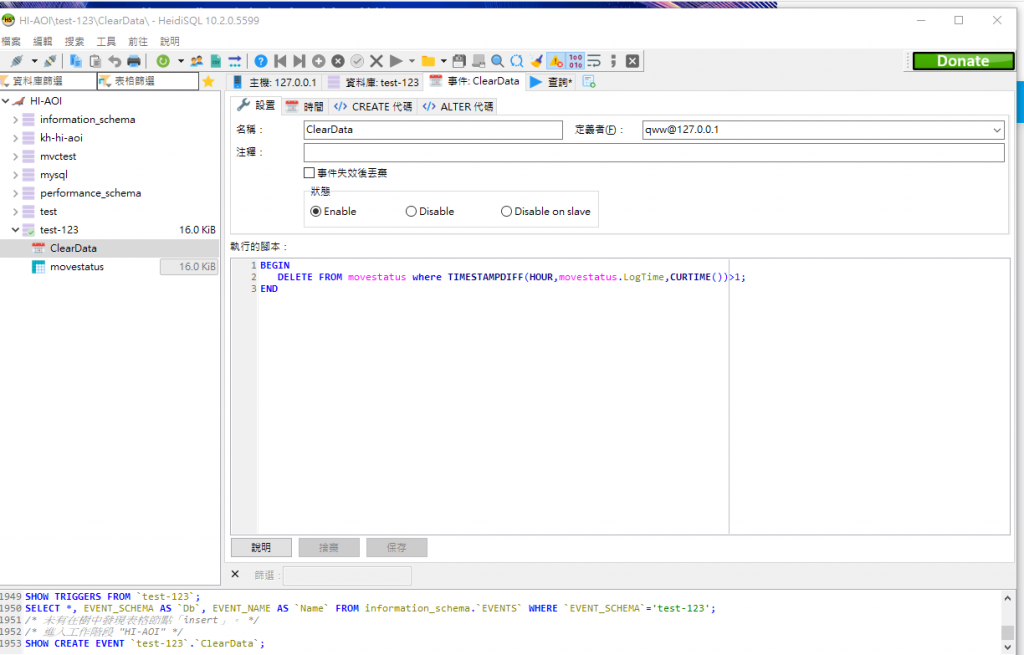Image resolution: width=1024 pixels, height=655 pixels.
Task: Expand the mysql database node
Action: click(15, 175)
